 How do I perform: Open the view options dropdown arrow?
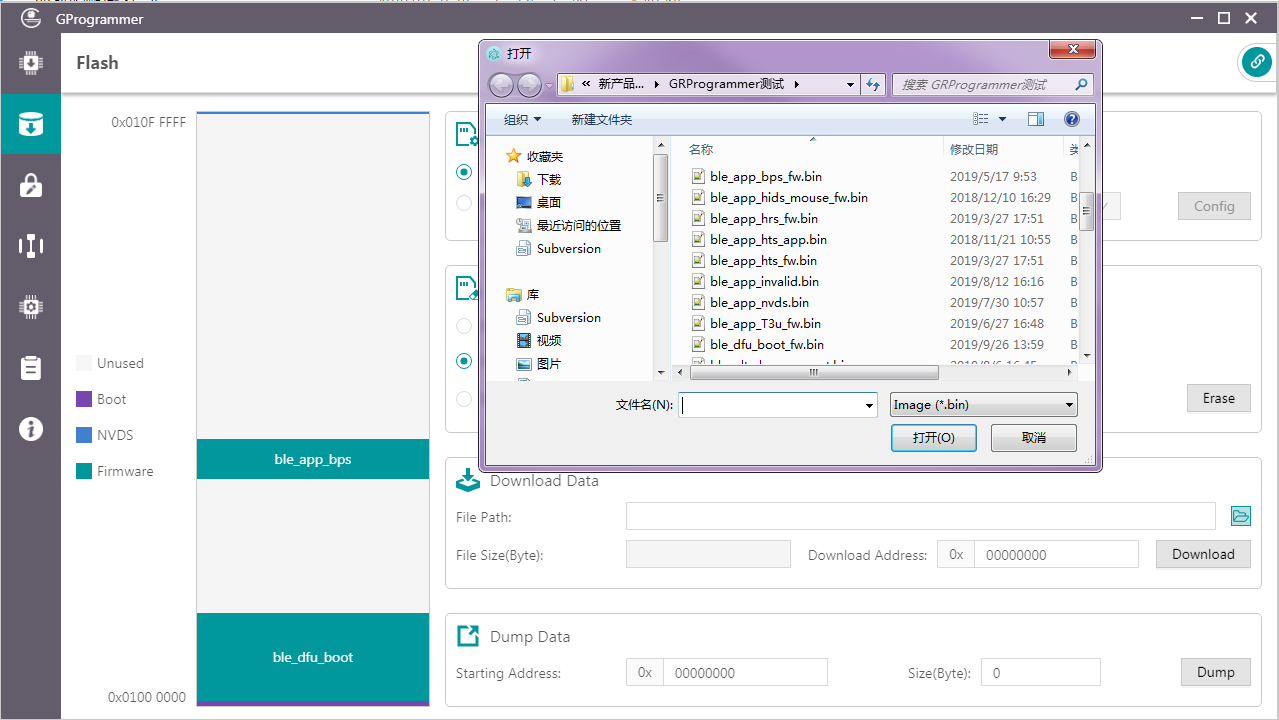pos(1003,120)
